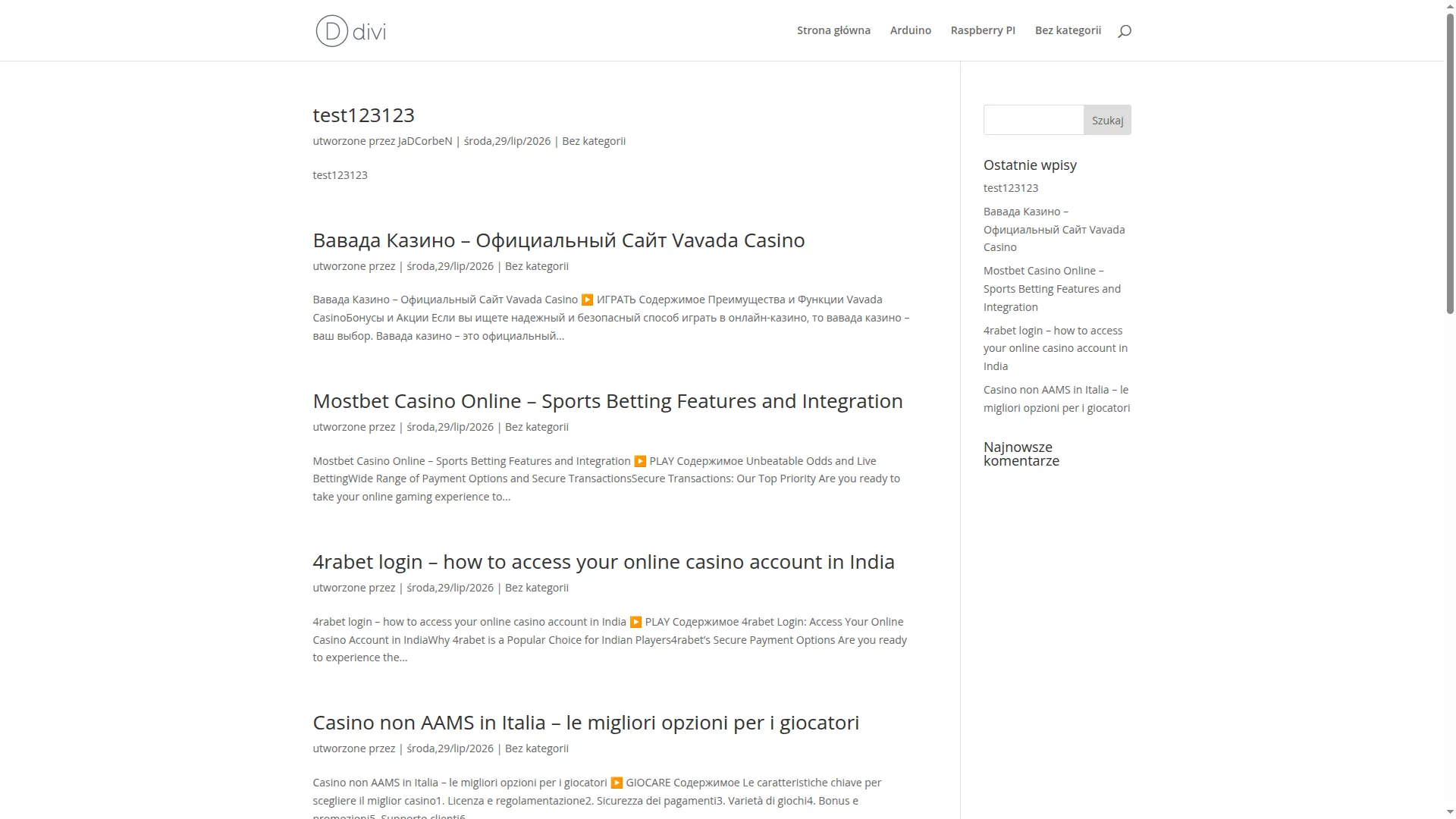This screenshot has width=1456, height=819.
Task: Click the page vertical scrollbar thumb
Action: pyautogui.click(x=1450, y=163)
